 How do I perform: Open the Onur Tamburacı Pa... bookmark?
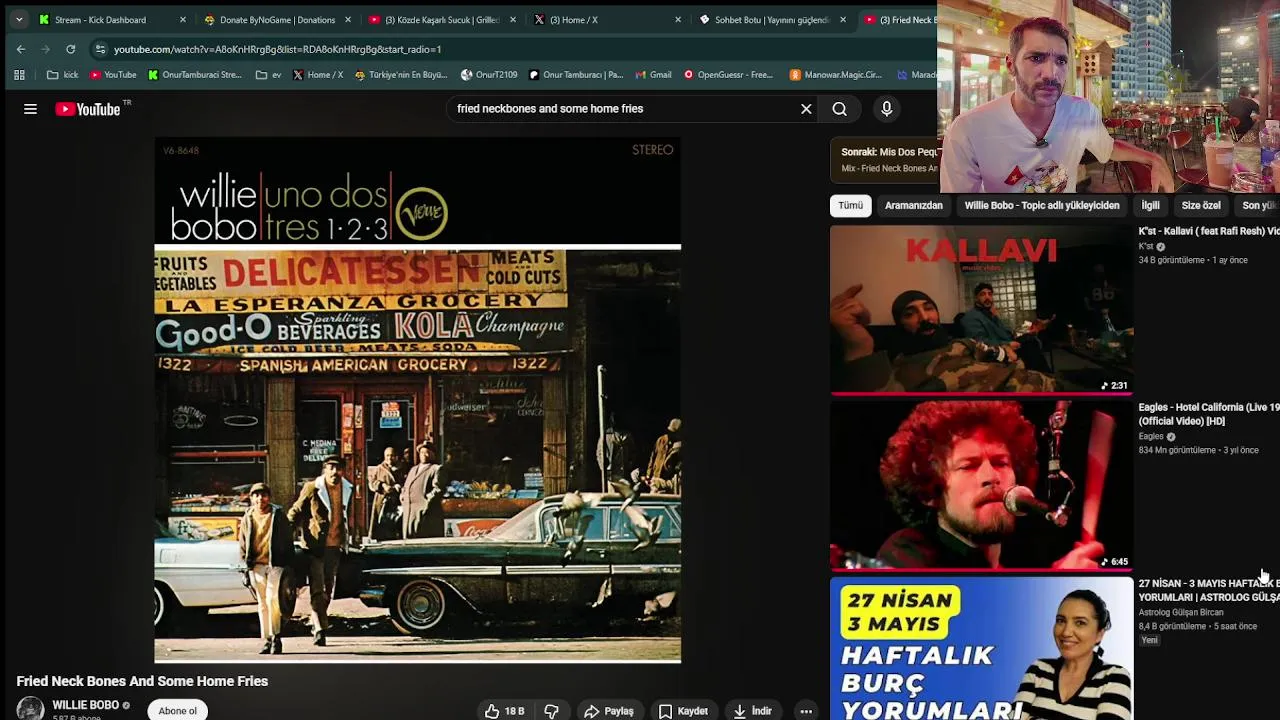click(x=575, y=74)
